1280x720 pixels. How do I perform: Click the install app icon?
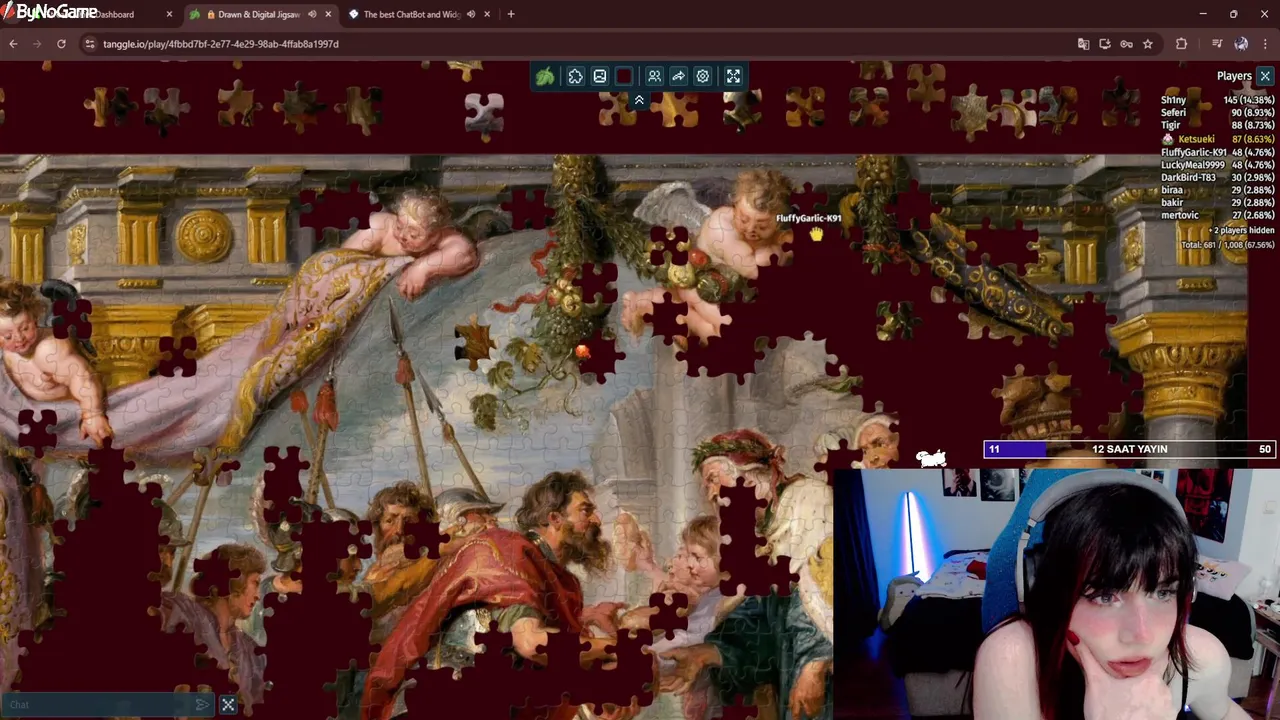(x=1105, y=44)
